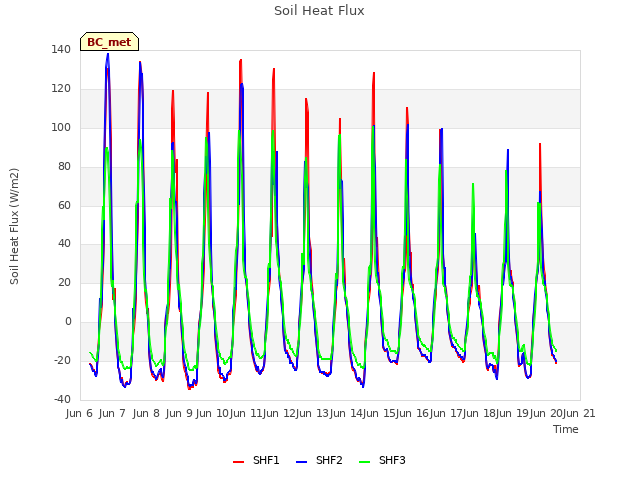The height and width of the screenshot is (480, 640).
Task: Click the 60 y-axis tick label
Action: click(x=63, y=205)
